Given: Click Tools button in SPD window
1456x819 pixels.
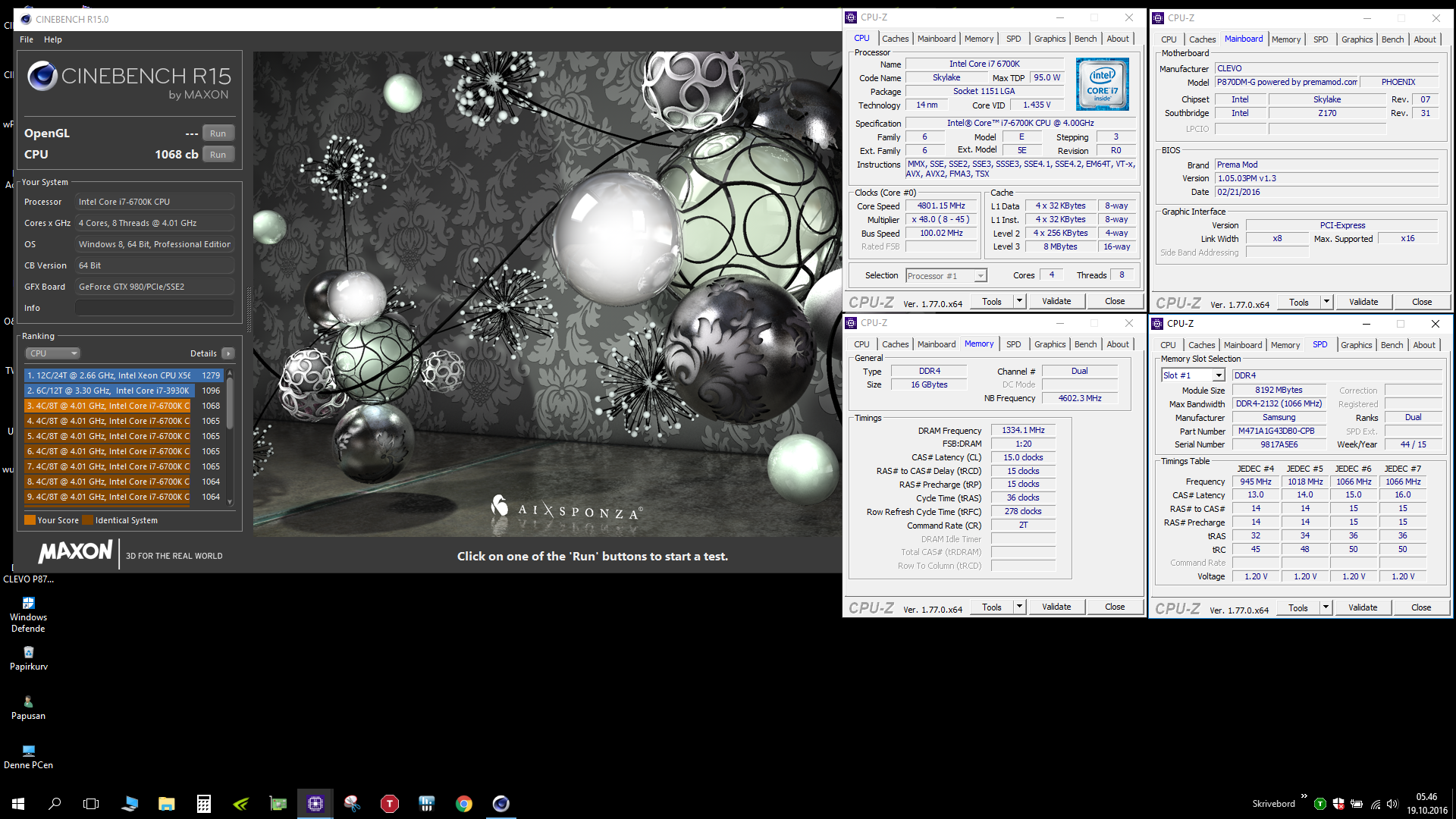Looking at the screenshot, I should [1298, 607].
